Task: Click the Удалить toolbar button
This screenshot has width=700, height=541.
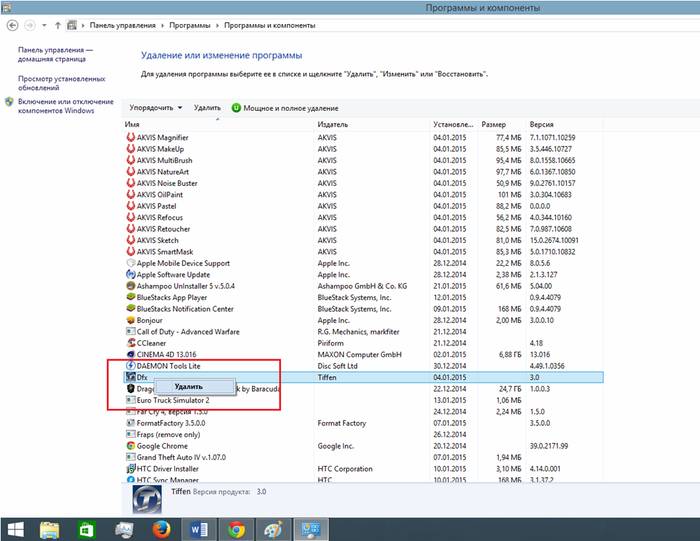Action: coord(207,107)
